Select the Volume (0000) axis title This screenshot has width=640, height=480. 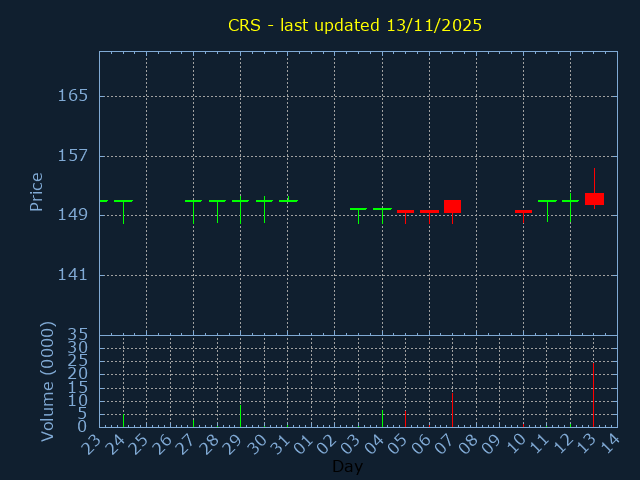47,381
